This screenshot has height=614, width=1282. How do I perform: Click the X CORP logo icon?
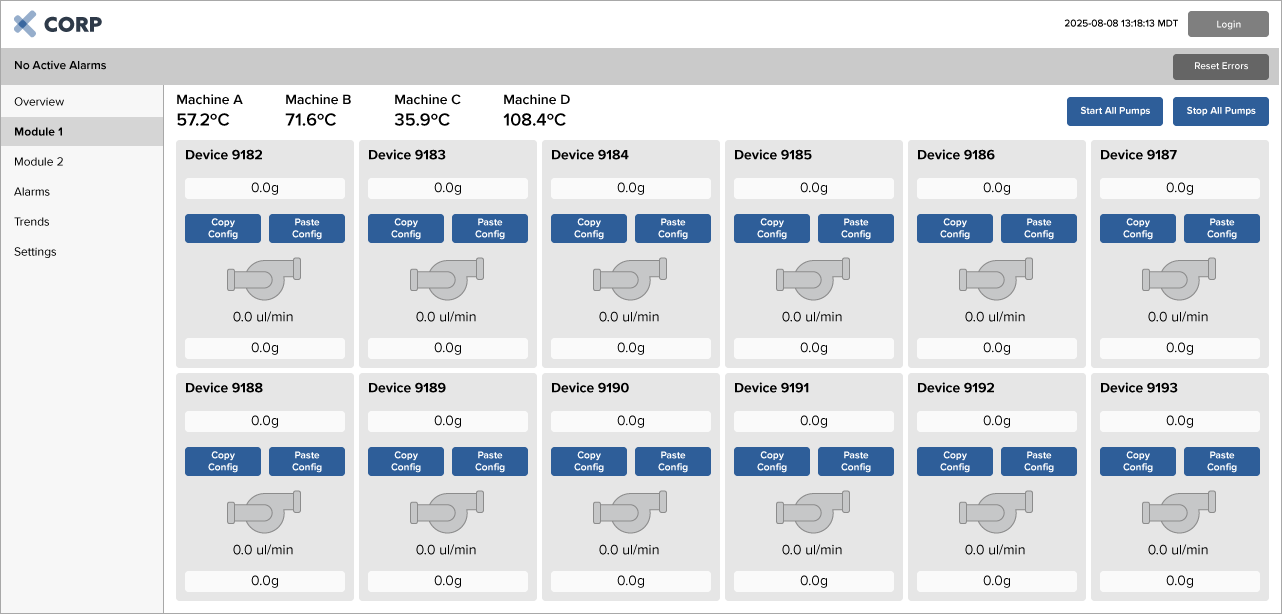coord(26,24)
